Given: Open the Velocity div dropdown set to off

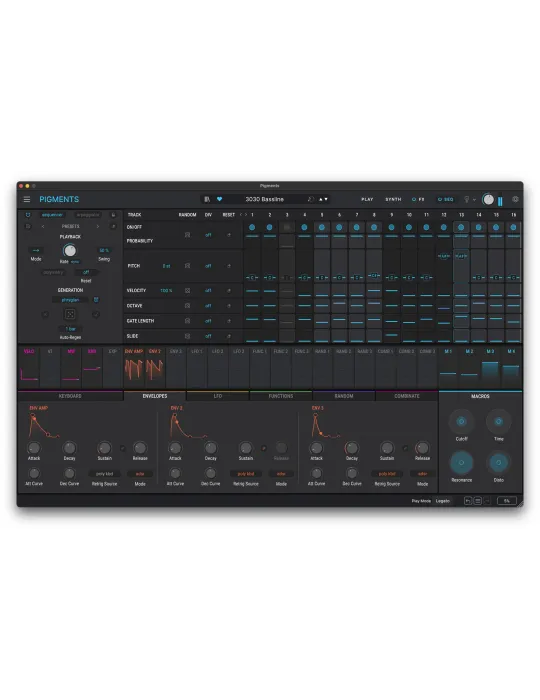Looking at the screenshot, I should tap(208, 290).
